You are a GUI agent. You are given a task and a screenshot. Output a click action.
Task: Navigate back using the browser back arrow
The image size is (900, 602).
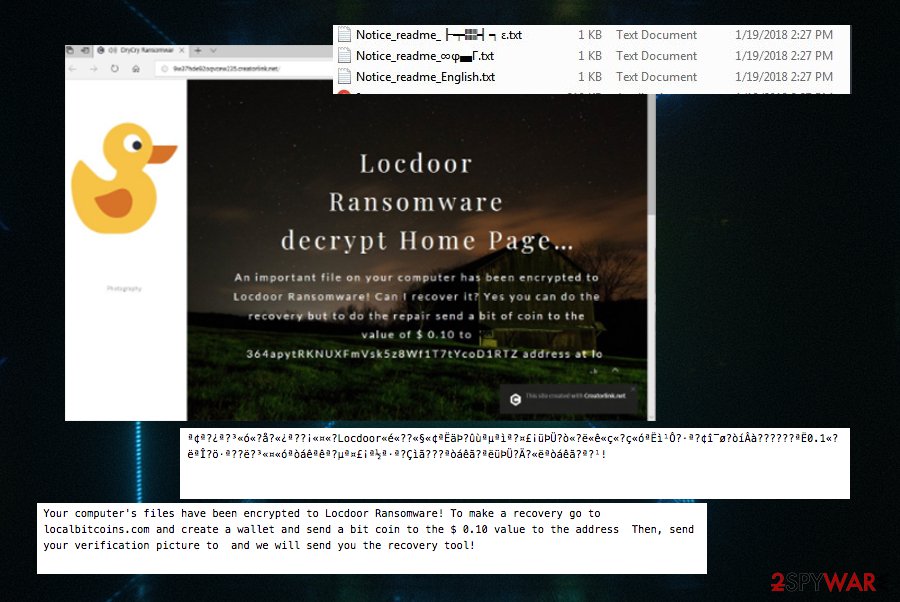coord(71,67)
